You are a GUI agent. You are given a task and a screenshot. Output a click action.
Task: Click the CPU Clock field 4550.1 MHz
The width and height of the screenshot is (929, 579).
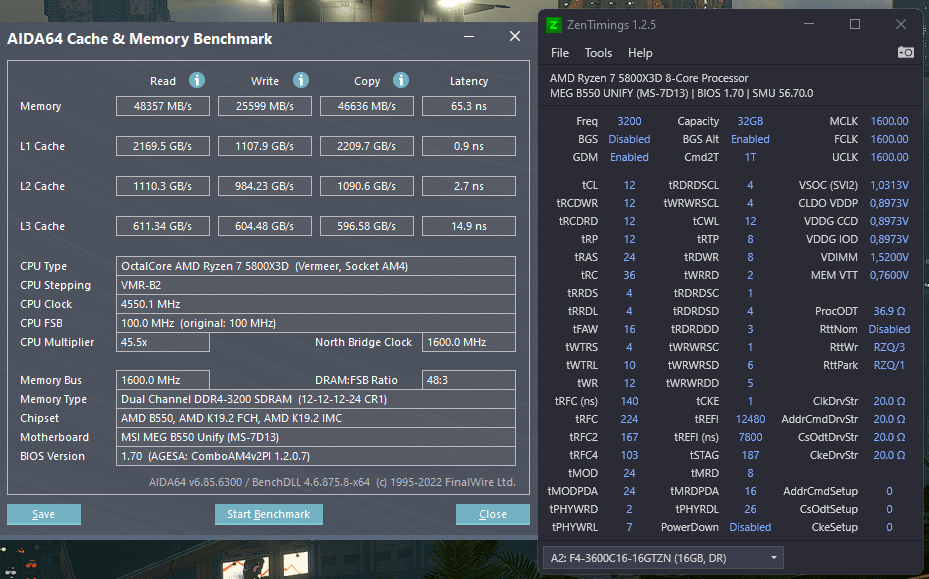coord(316,304)
